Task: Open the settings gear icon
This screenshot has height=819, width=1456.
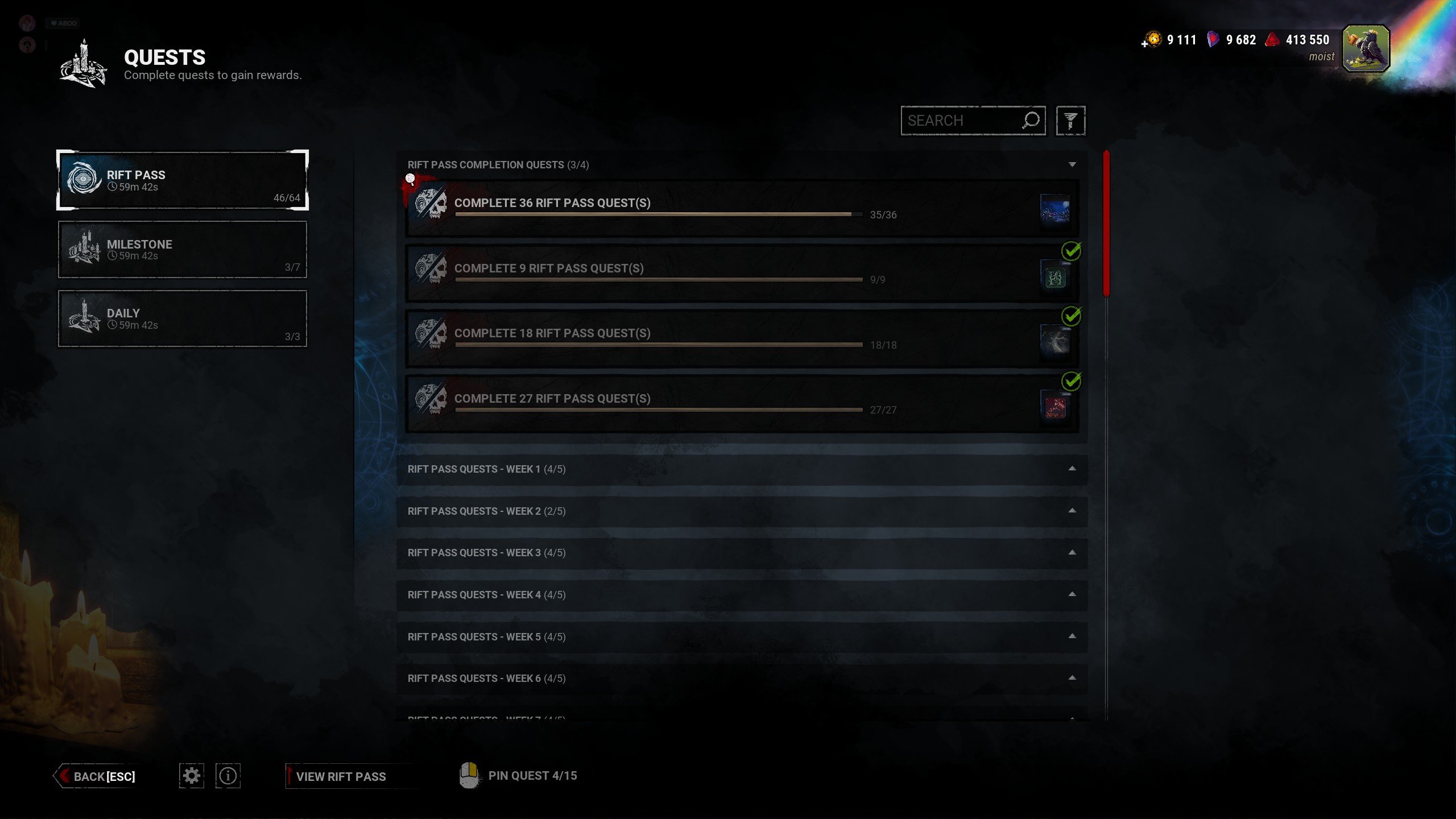Action: (192, 776)
